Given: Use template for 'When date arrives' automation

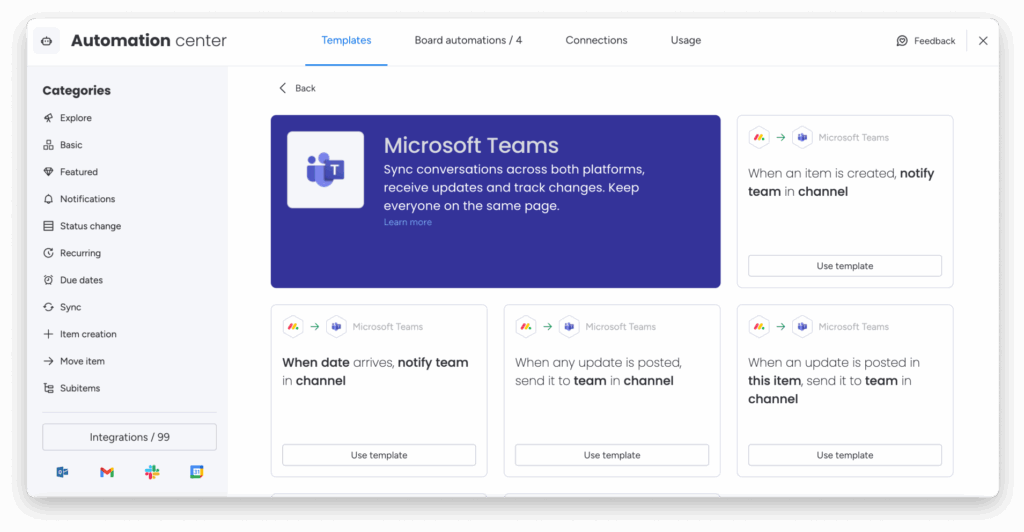Looking at the screenshot, I should pyautogui.click(x=379, y=455).
